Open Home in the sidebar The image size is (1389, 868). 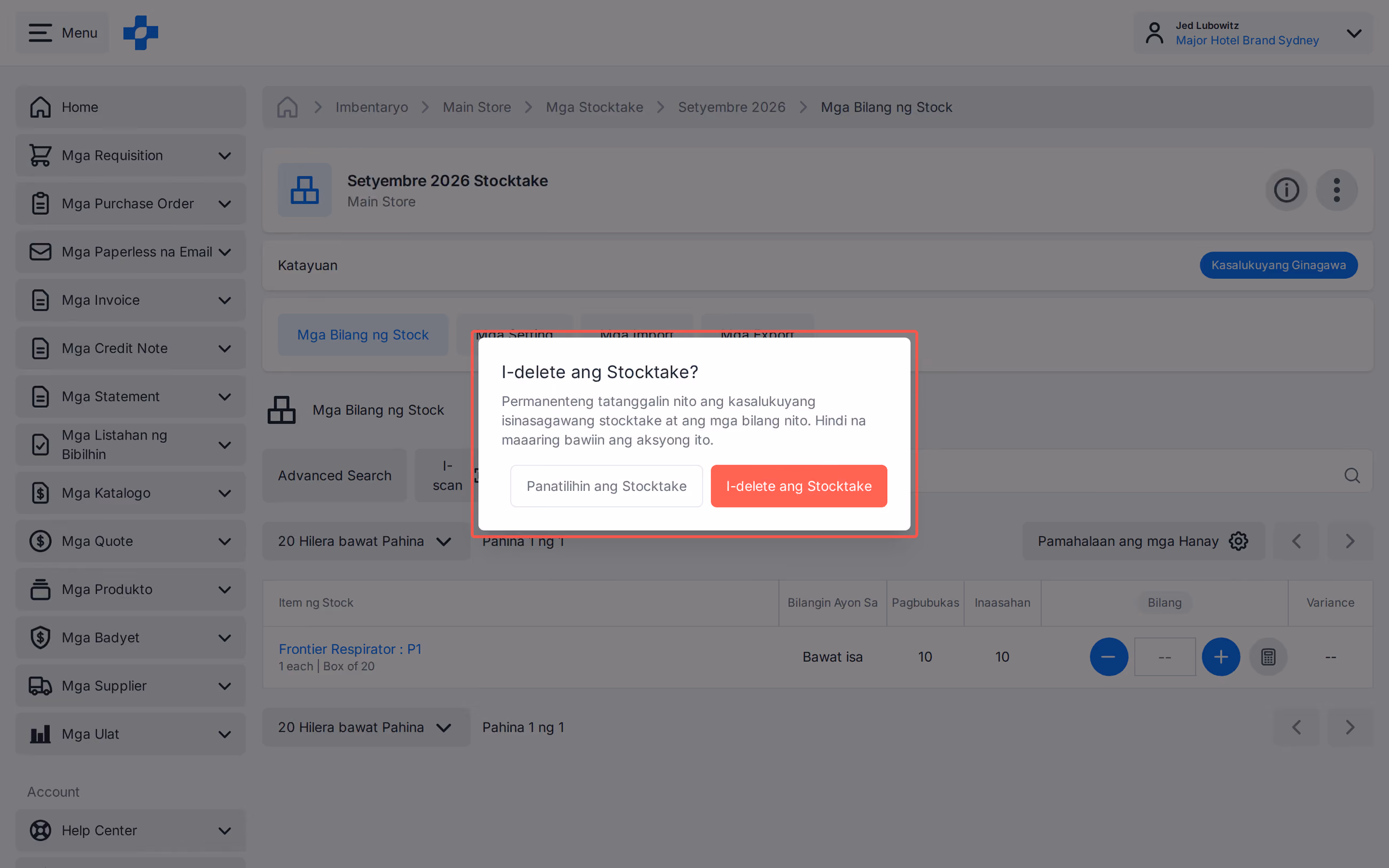tap(131, 107)
